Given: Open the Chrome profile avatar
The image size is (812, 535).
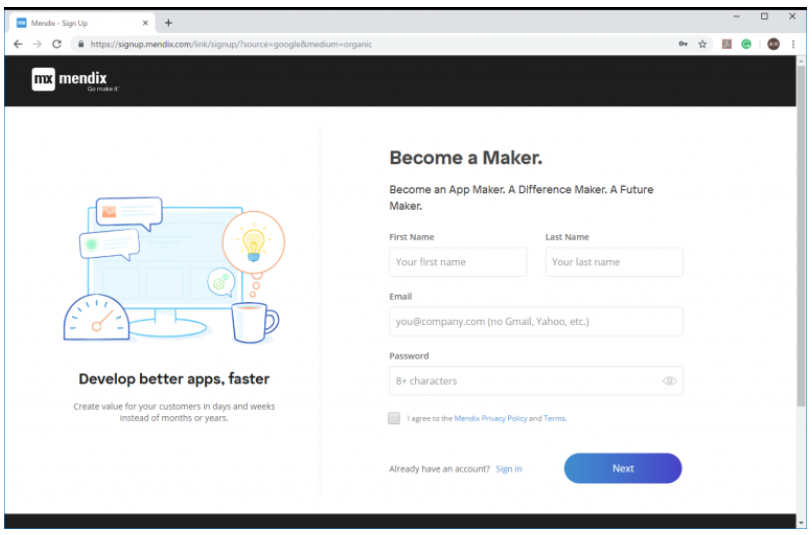Looking at the screenshot, I should (x=773, y=45).
